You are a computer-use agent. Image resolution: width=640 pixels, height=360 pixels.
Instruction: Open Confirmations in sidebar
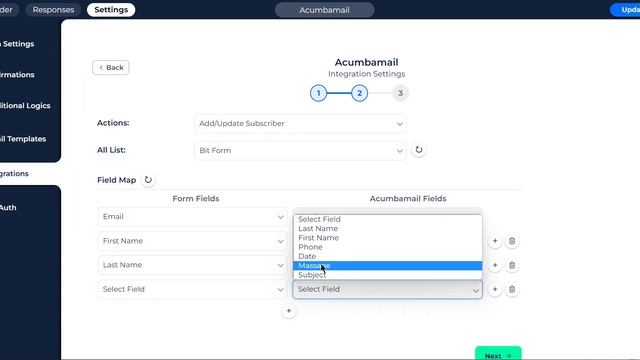click(x=17, y=75)
